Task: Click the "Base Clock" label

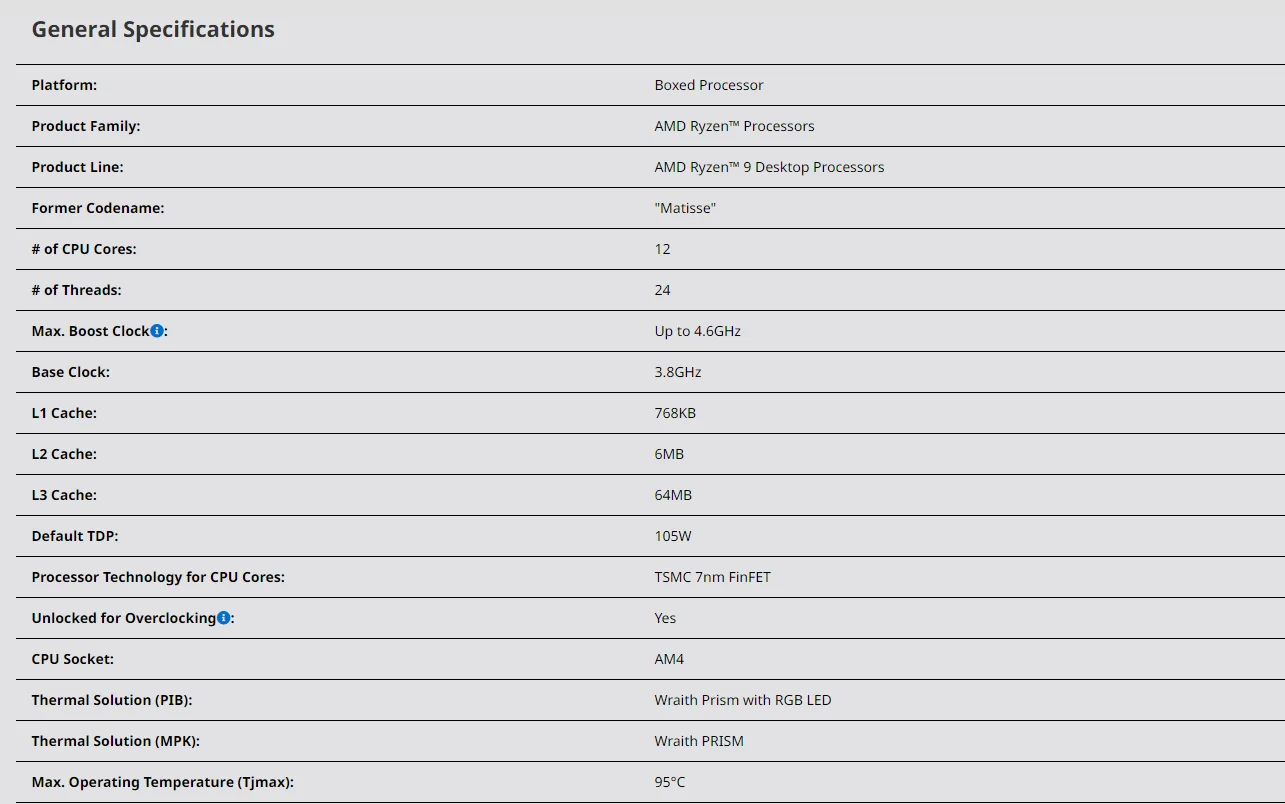Action: [70, 372]
